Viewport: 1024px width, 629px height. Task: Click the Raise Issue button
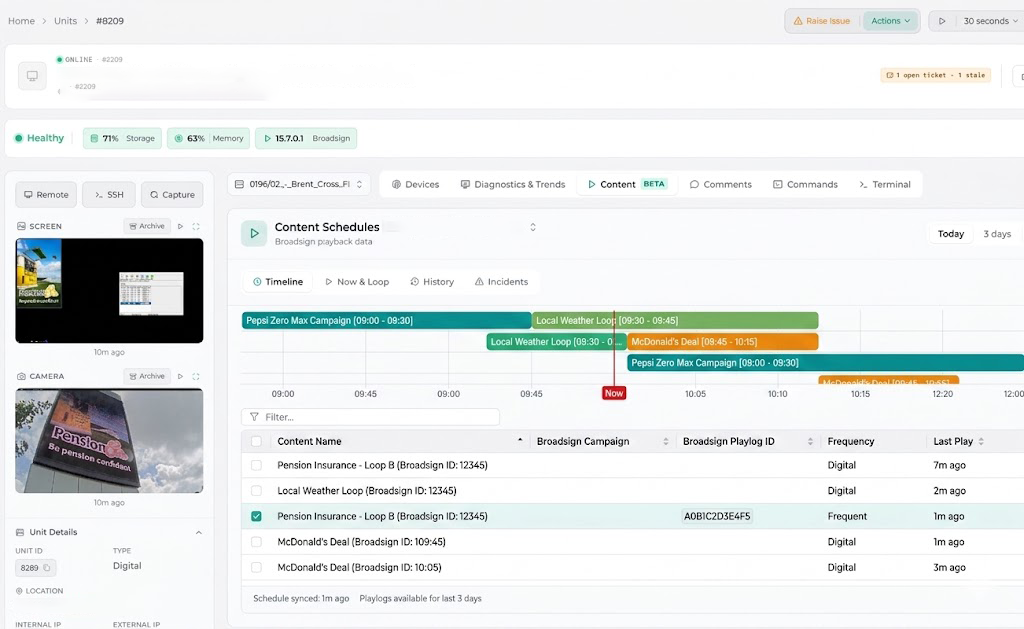click(x=822, y=21)
